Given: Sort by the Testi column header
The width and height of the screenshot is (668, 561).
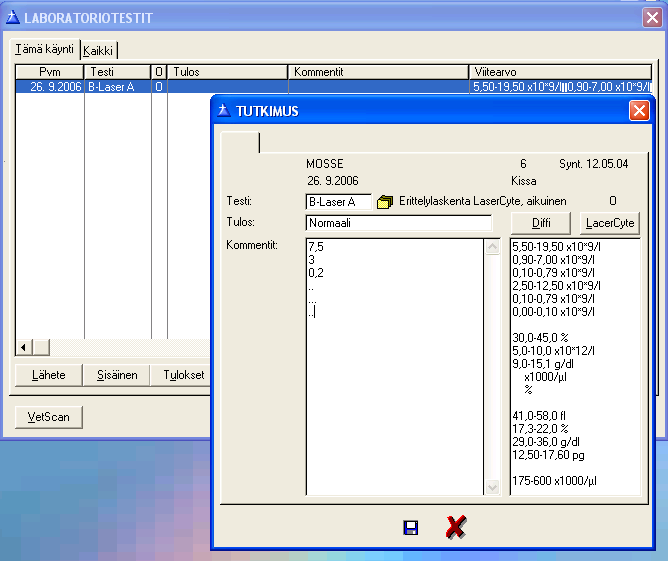Looking at the screenshot, I should 117,72.
